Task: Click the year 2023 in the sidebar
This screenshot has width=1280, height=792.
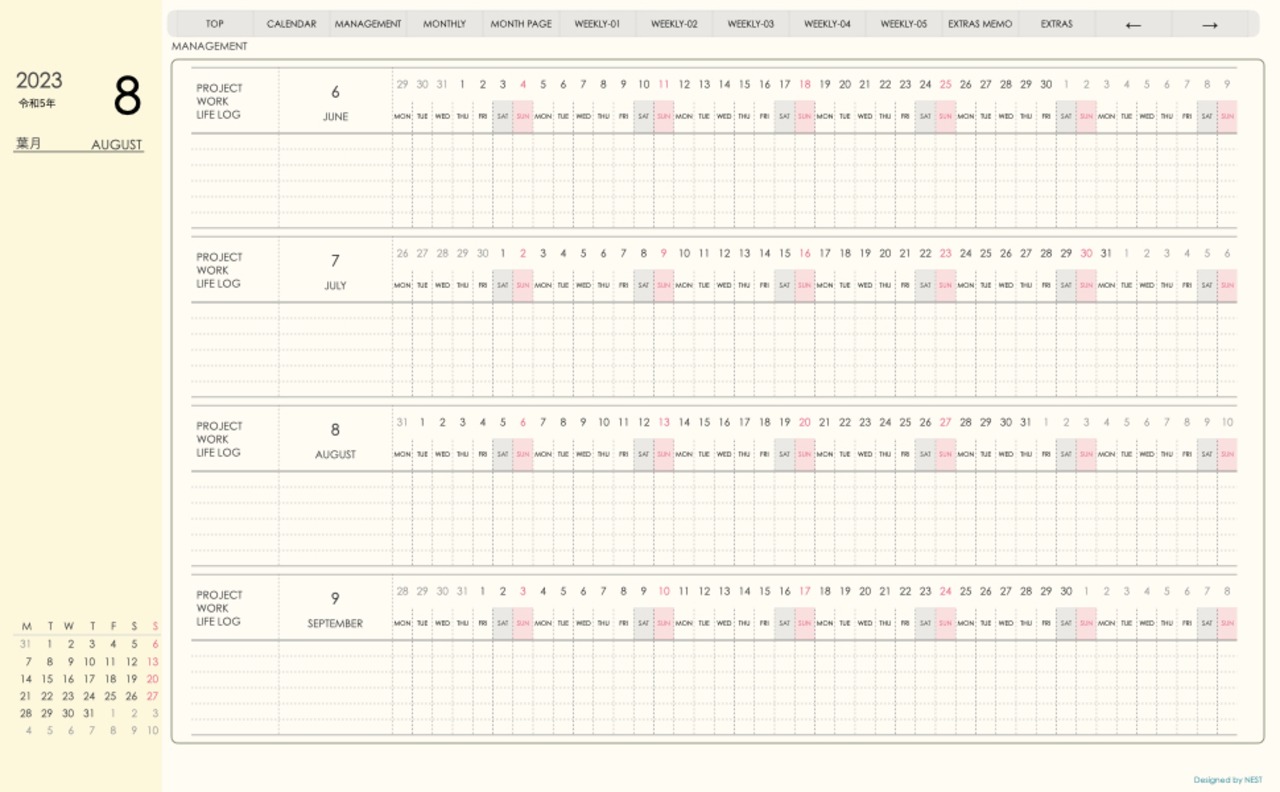Action: point(39,81)
